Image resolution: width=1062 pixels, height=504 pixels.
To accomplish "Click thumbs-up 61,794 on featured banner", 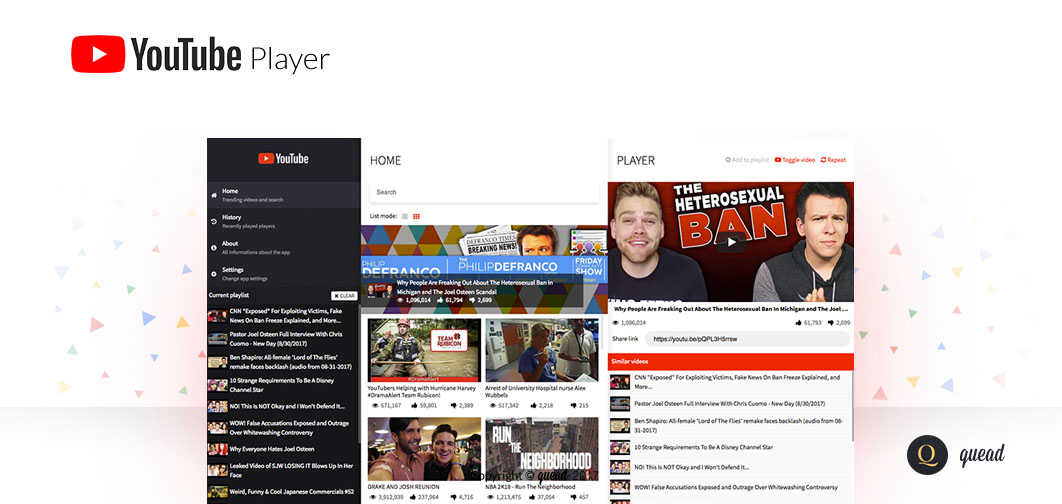I will coord(441,299).
